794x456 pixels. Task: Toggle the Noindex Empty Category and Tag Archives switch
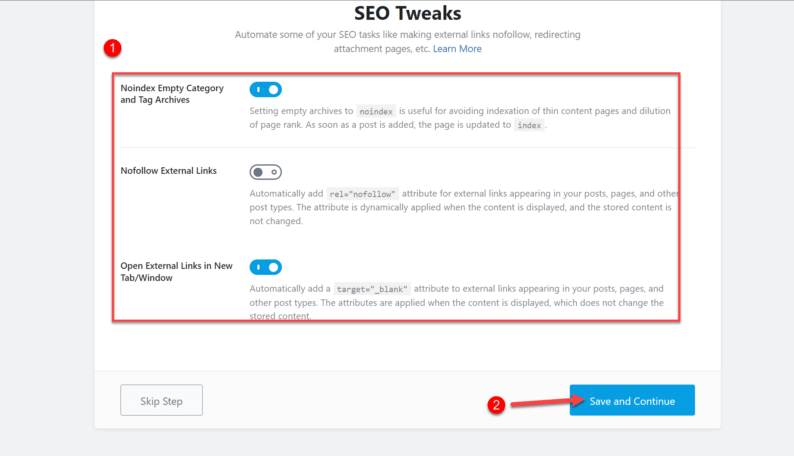tap(265, 89)
